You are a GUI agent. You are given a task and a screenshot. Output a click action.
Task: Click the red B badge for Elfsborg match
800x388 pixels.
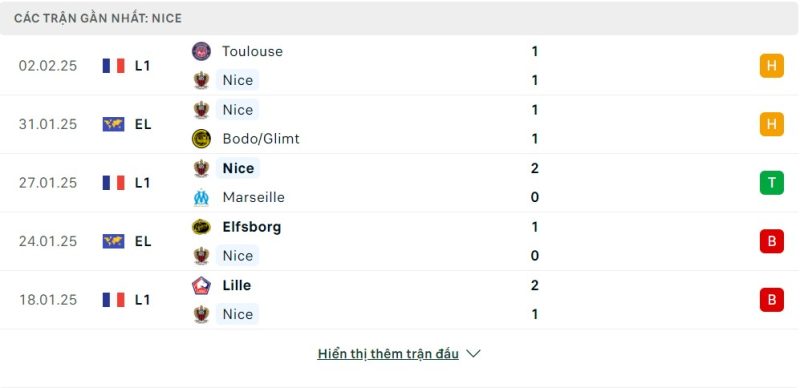[771, 241]
